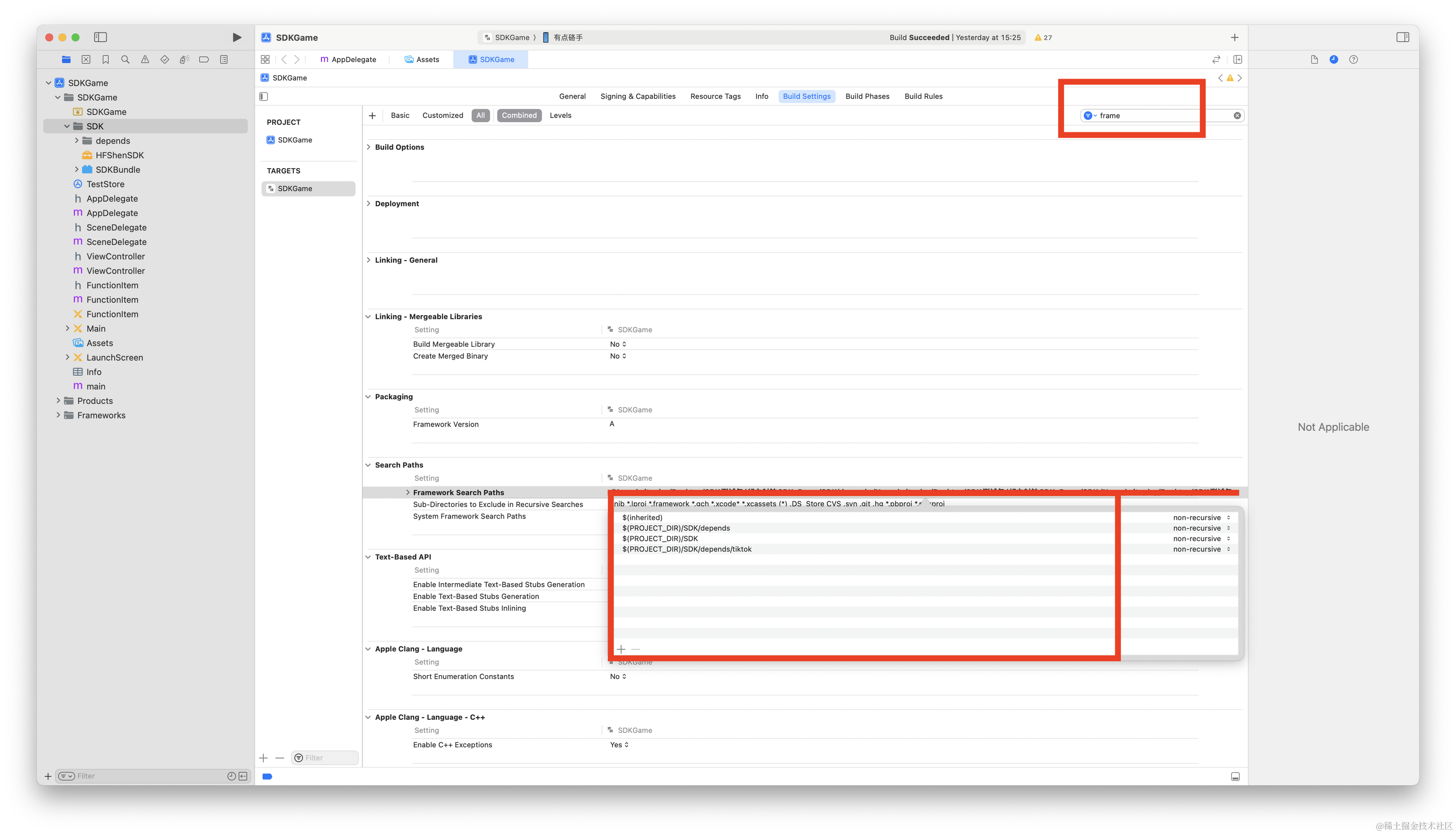Switch to Levels view
Screen dimensions: 1456x834
(x=560, y=116)
